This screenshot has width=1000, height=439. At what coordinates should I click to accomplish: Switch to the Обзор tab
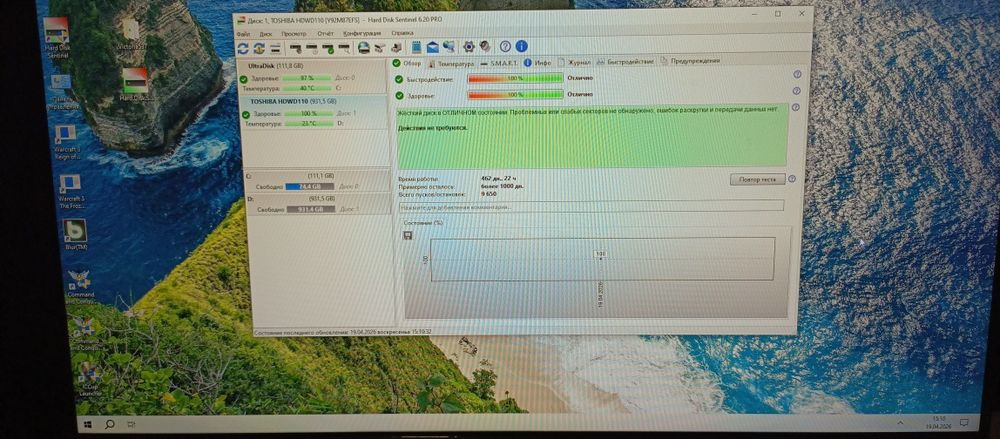pyautogui.click(x=406, y=63)
